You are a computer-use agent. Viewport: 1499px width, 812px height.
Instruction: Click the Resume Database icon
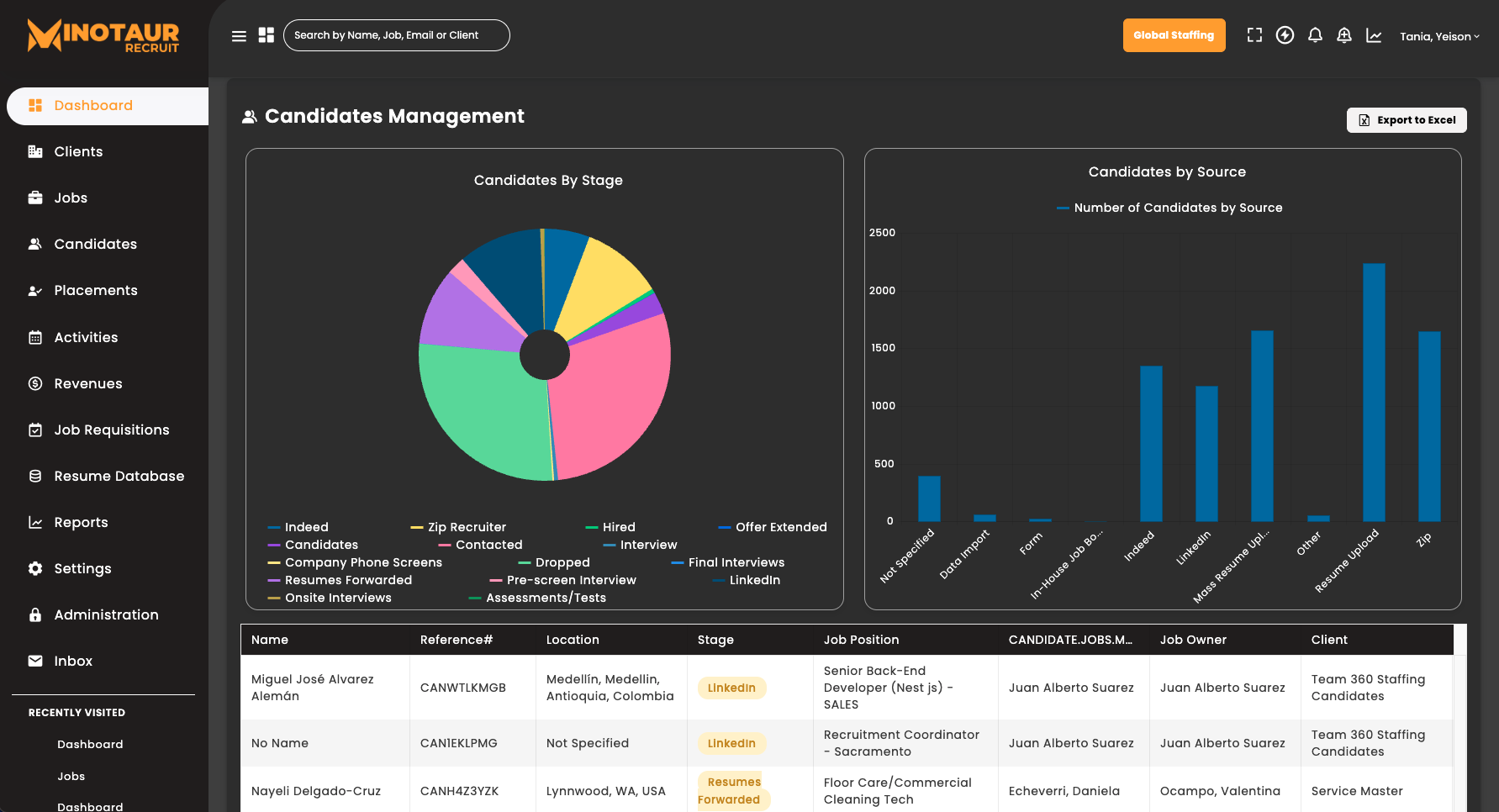[35, 476]
